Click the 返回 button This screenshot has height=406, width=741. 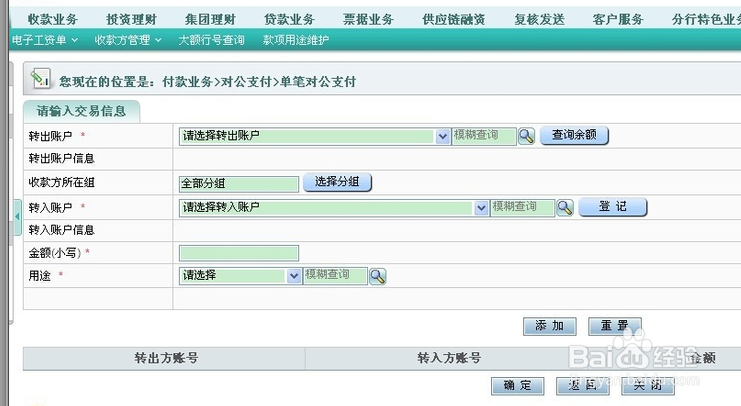pos(583,386)
